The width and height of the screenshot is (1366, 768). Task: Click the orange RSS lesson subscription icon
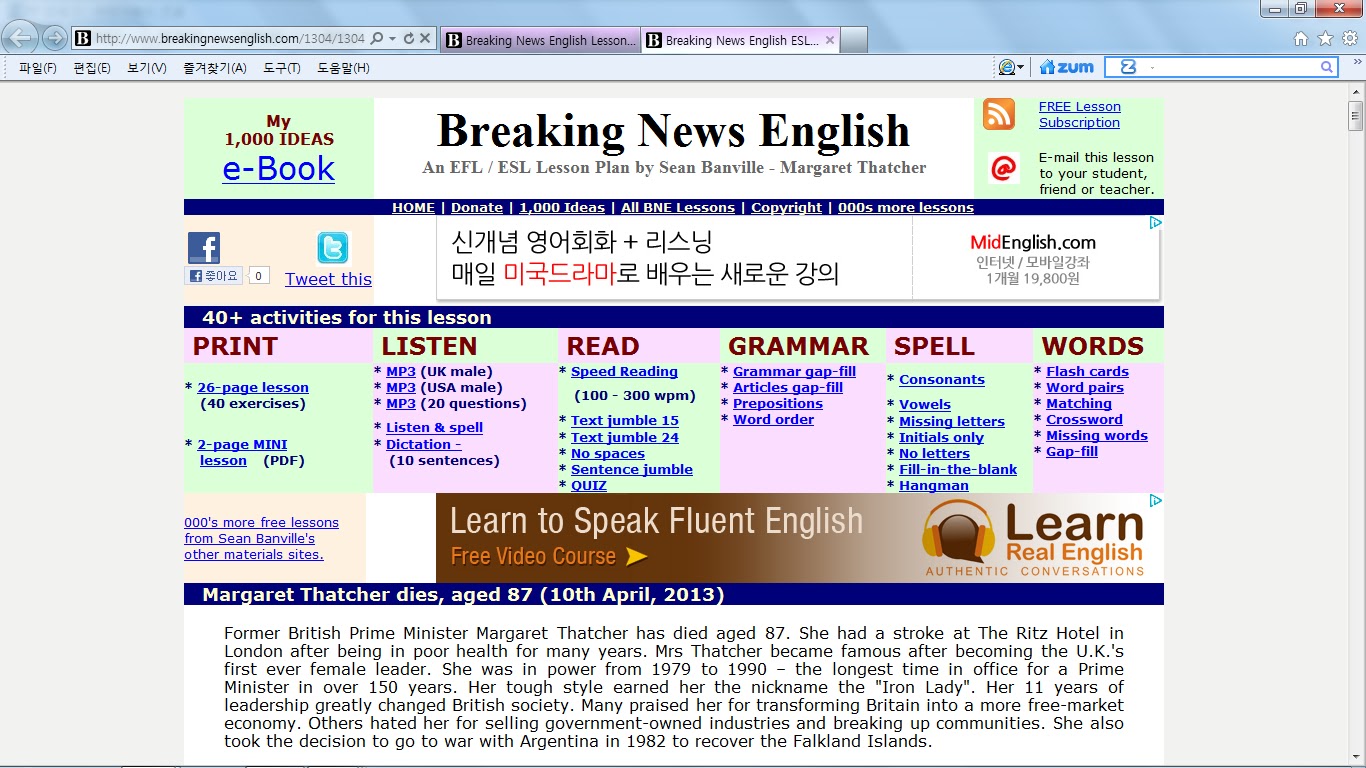pos(998,115)
